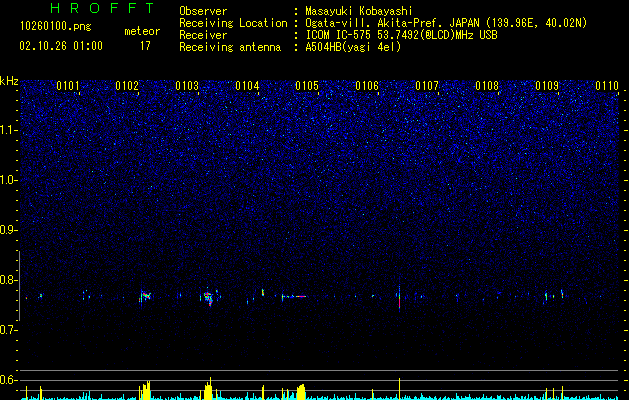Click the 0102 time marker
The width and height of the screenshot is (629, 400).
(127, 86)
